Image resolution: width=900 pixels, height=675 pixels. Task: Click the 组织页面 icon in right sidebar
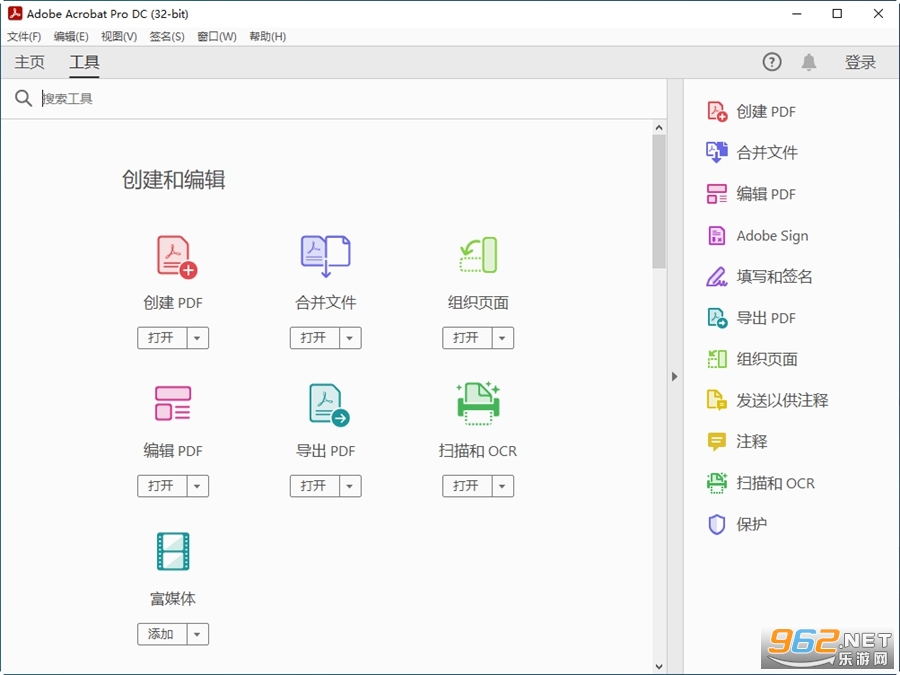[x=717, y=359]
